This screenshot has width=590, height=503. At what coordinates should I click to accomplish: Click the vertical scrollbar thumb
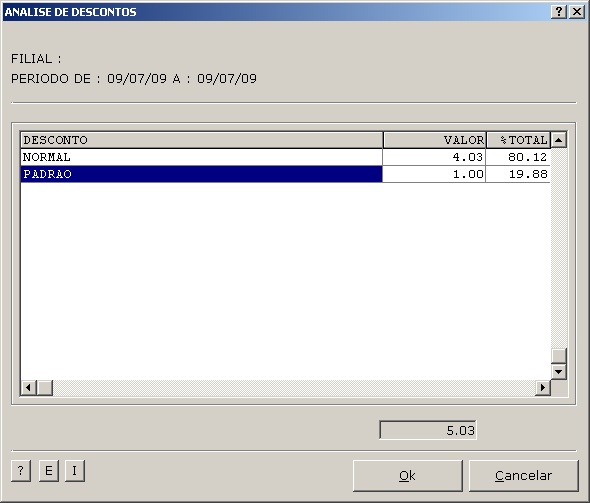(x=559, y=356)
